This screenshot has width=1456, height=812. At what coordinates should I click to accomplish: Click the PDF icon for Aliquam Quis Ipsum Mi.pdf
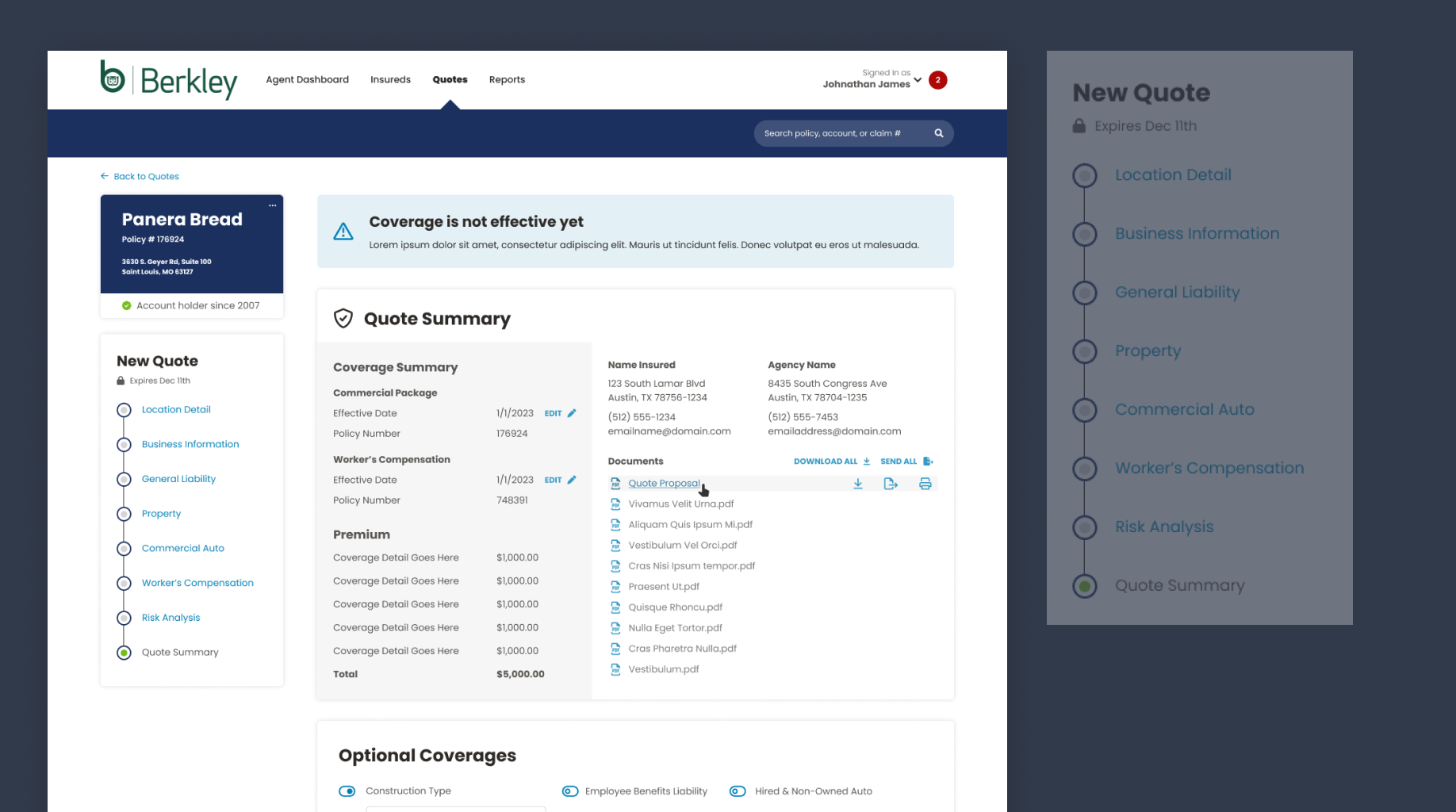615,525
